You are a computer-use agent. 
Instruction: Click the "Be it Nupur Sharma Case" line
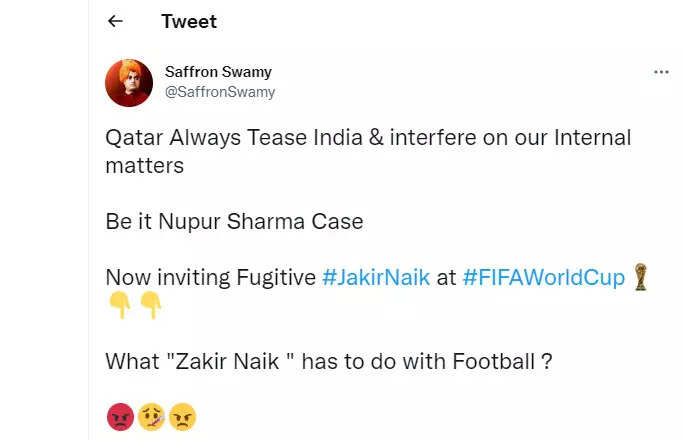point(234,221)
